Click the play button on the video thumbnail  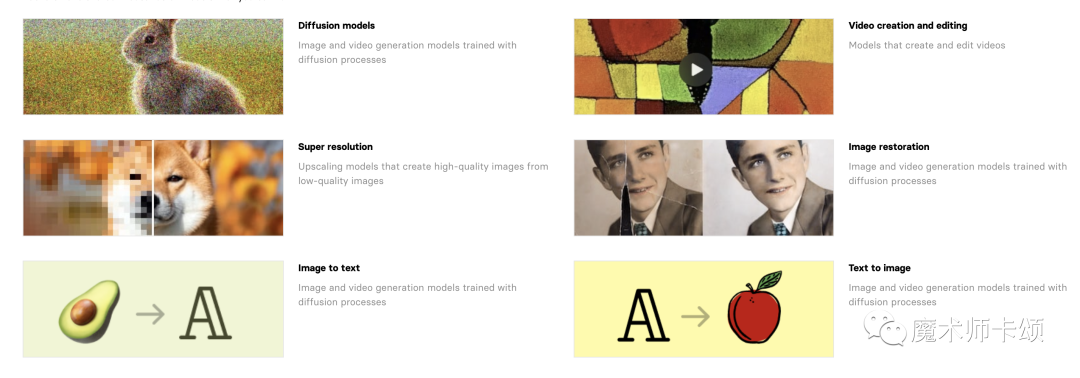point(696,70)
